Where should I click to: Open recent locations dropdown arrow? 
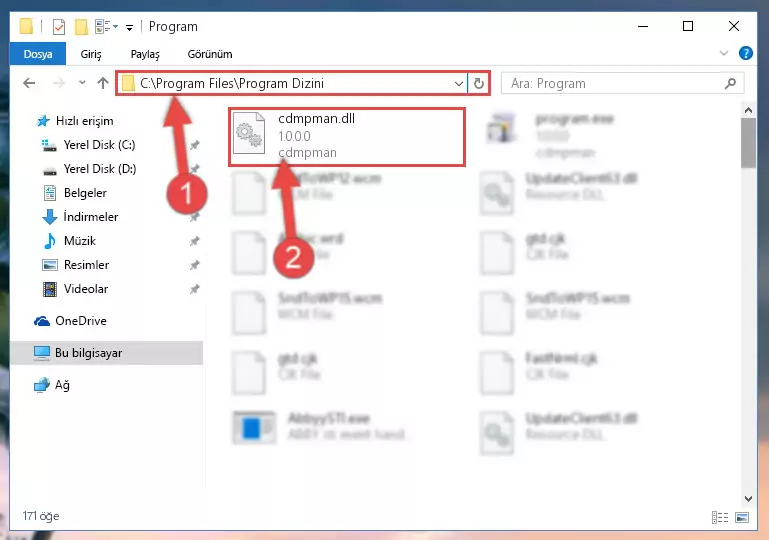82,83
